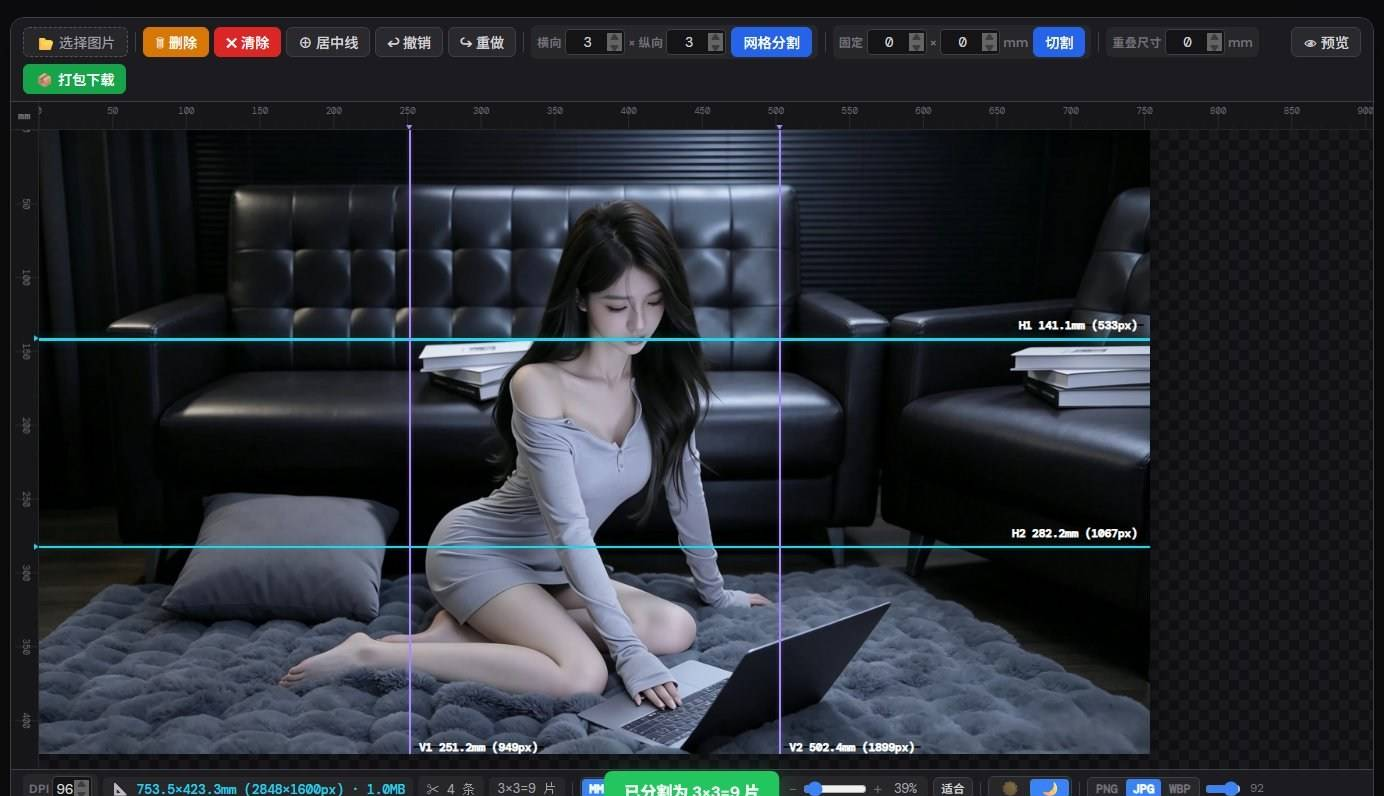This screenshot has height=796, width=1384.
Task: Click the 适合 fit-to-view button
Action: [x=953, y=788]
